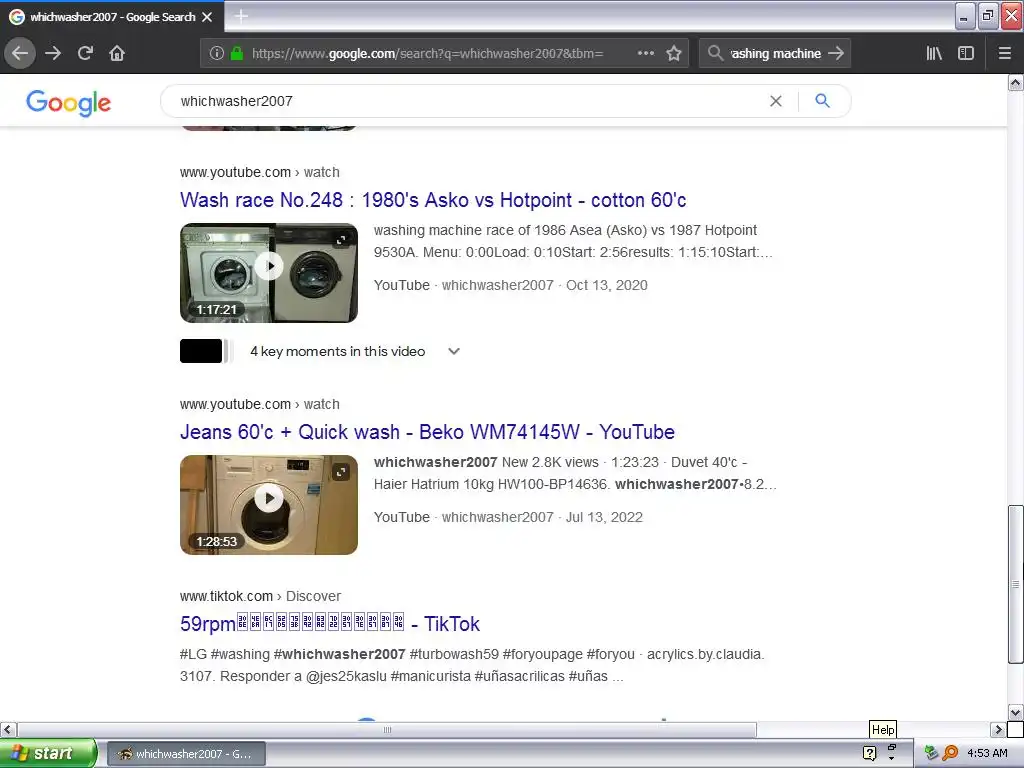Select the whichwasher2007 - Google Search tab

point(112,17)
